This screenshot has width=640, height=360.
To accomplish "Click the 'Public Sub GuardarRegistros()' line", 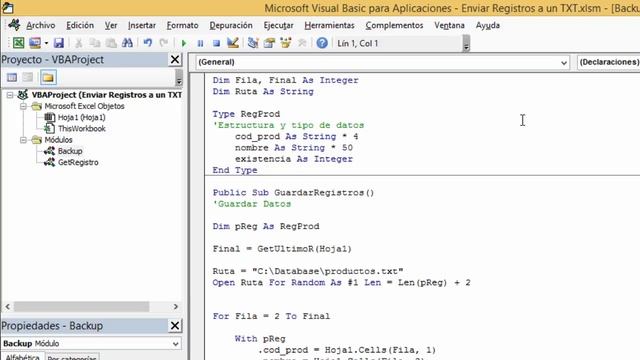I will (x=293, y=193).
